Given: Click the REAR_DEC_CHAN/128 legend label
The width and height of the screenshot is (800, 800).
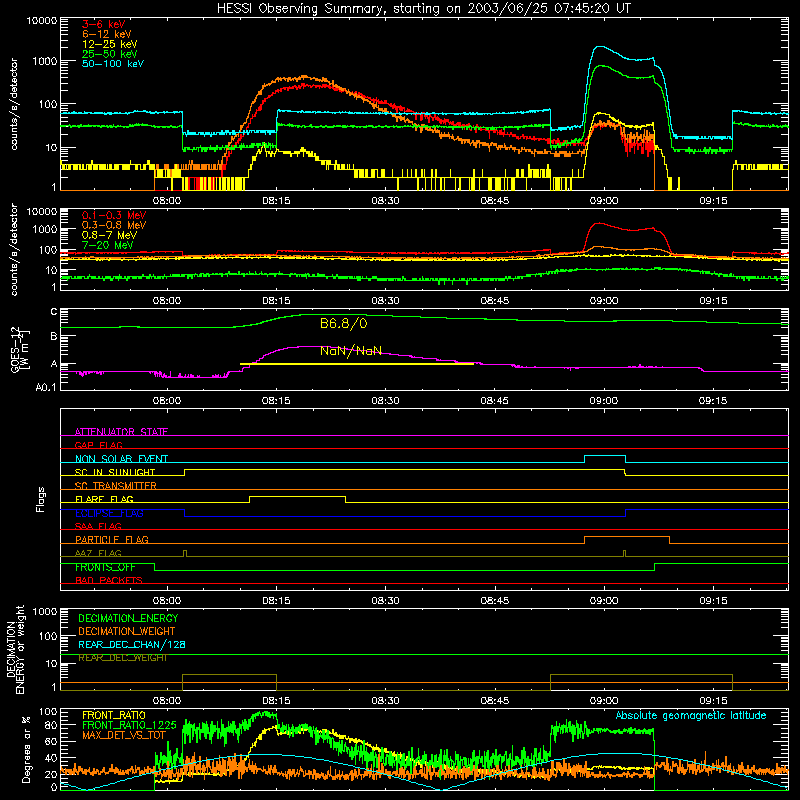Looking at the screenshot, I should click(132, 644).
